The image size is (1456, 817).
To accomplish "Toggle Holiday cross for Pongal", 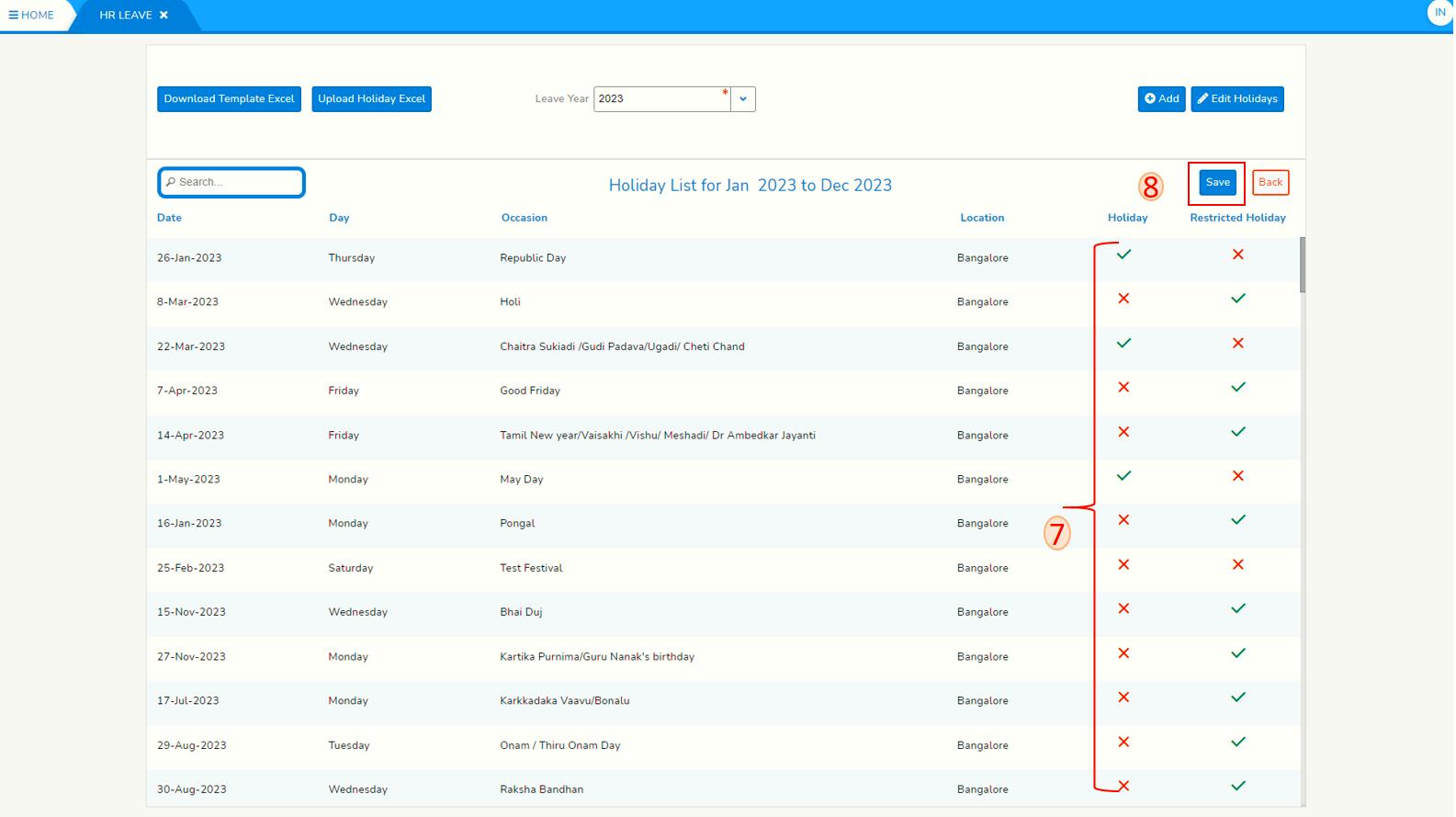I will point(1123,520).
